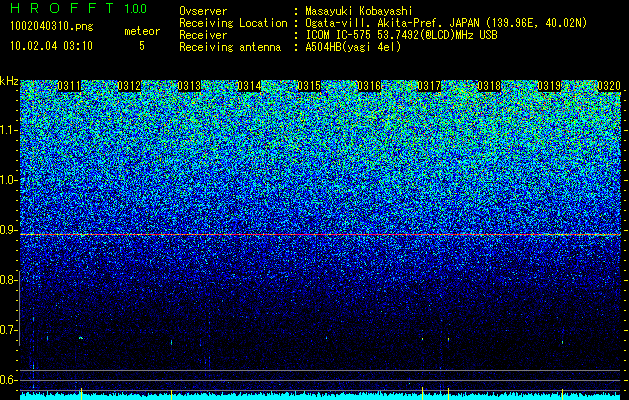Select the antenna value A504HB(yagi 4el)
Image resolution: width=629 pixels, height=400 pixels.
353,47
